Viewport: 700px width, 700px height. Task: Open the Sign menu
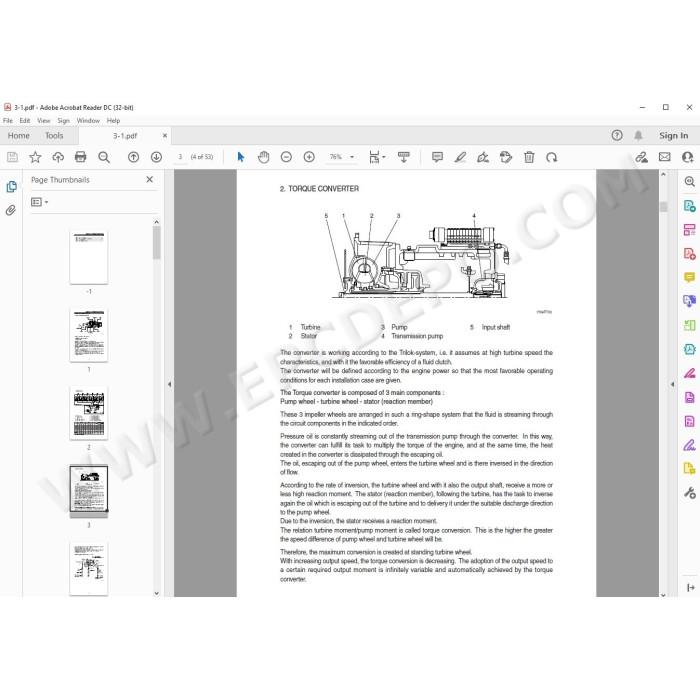pyautogui.click(x=63, y=121)
